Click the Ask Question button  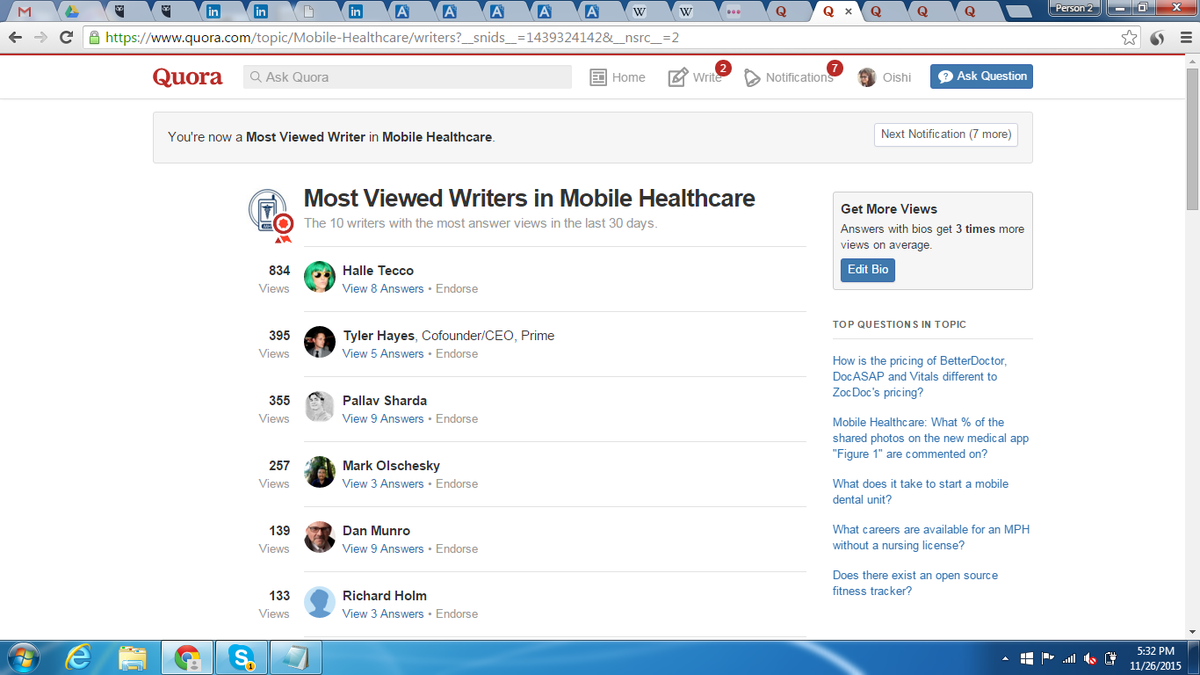pos(981,76)
